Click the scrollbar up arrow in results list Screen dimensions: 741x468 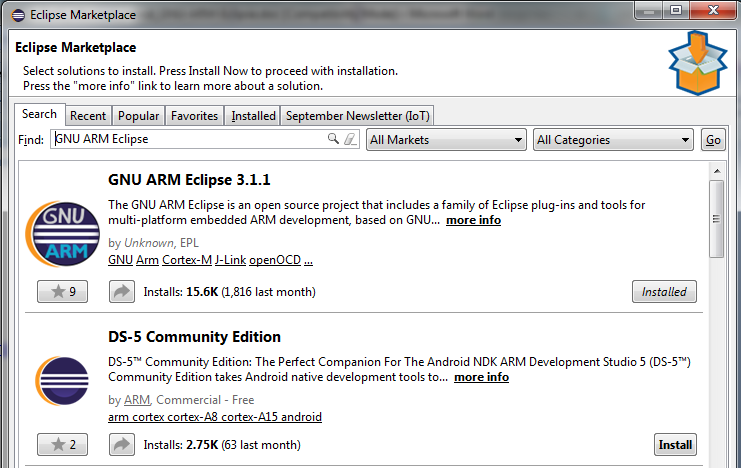tap(717, 171)
